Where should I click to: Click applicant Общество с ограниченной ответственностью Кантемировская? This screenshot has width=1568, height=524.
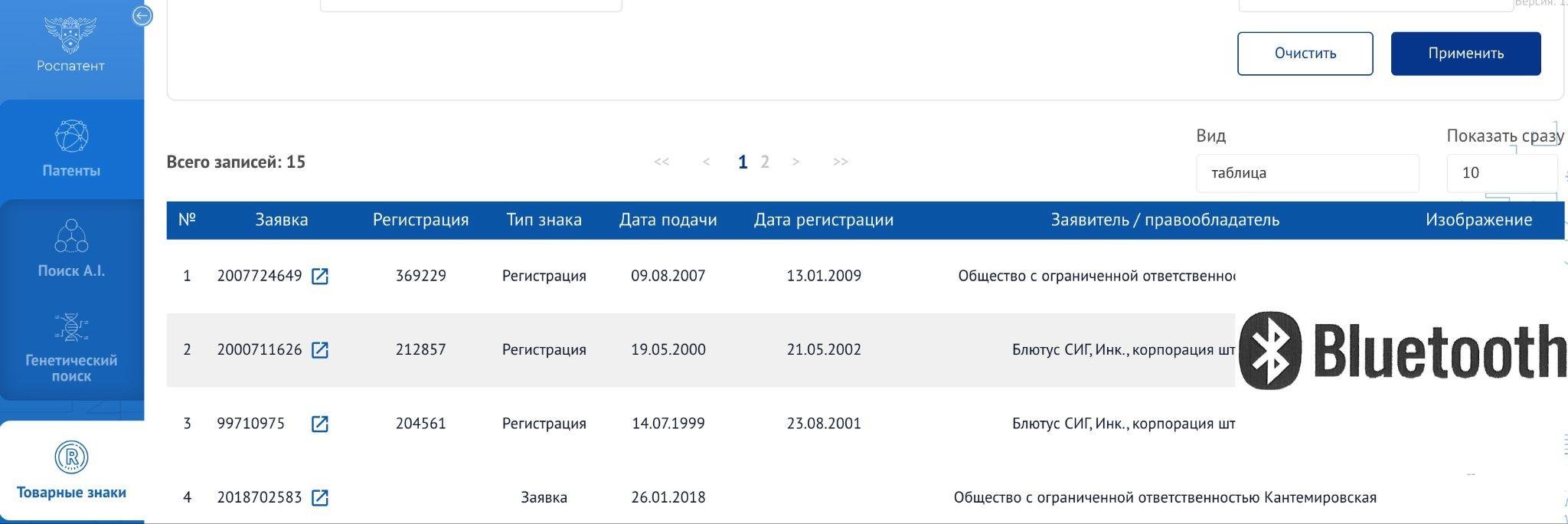click(x=1165, y=497)
